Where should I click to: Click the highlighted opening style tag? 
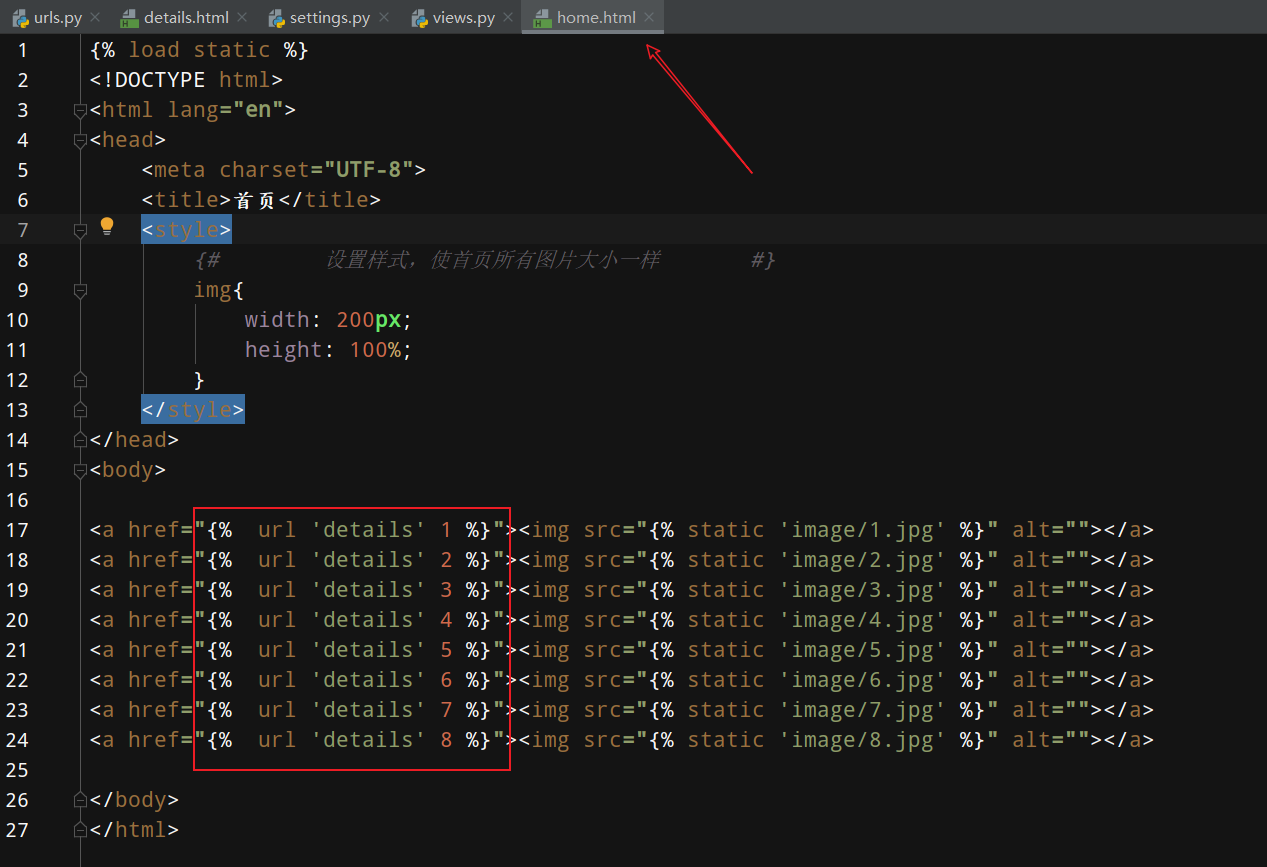coord(186,230)
